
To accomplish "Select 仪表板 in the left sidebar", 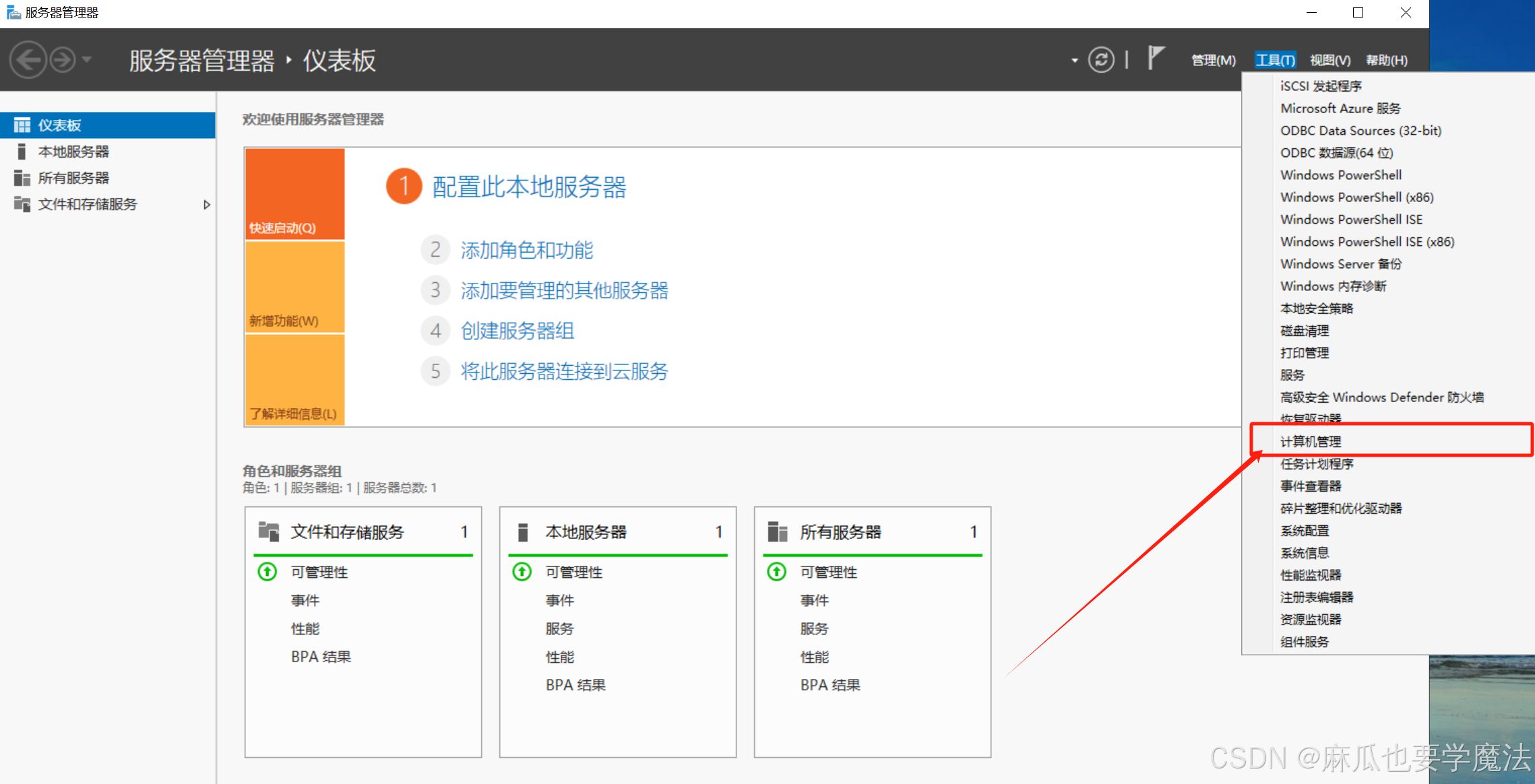I will point(59,125).
